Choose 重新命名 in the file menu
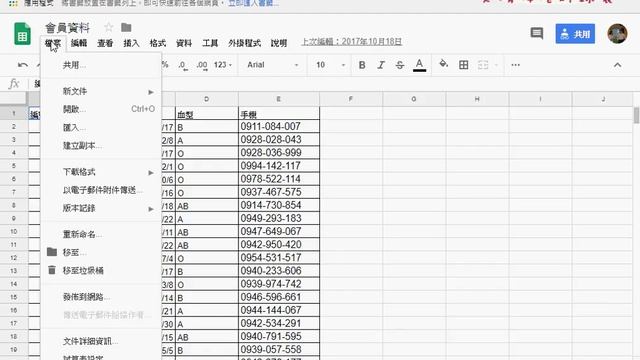 click(x=102, y=234)
